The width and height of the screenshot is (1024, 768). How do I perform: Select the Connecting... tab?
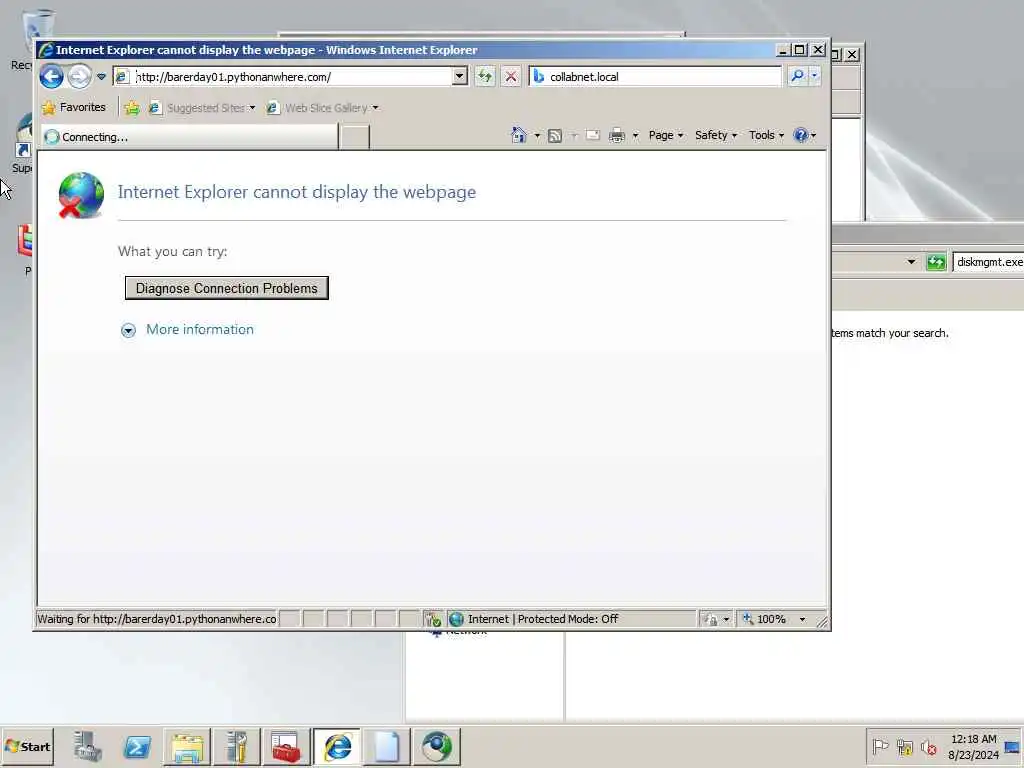(x=189, y=136)
